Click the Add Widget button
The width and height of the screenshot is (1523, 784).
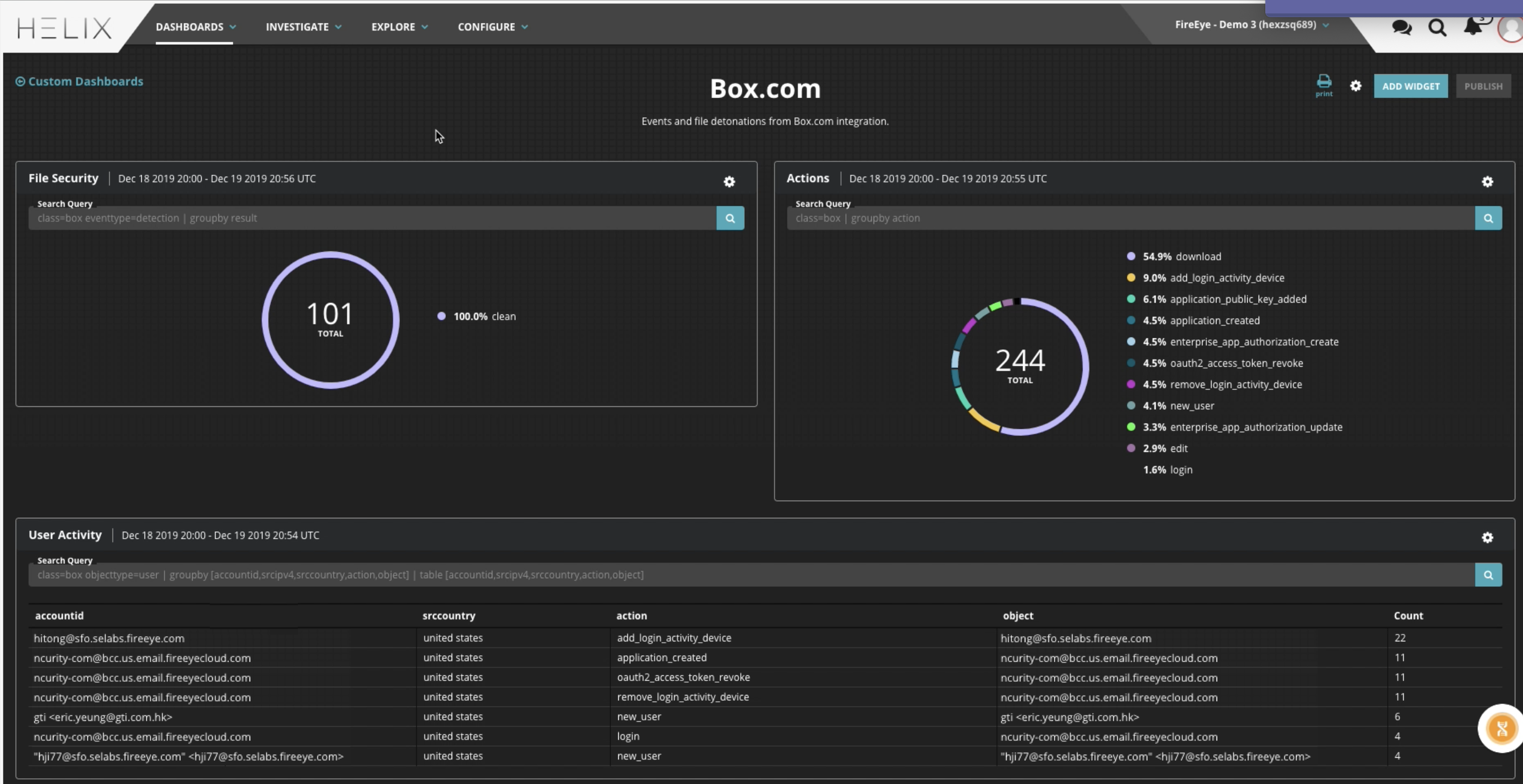[1410, 86]
